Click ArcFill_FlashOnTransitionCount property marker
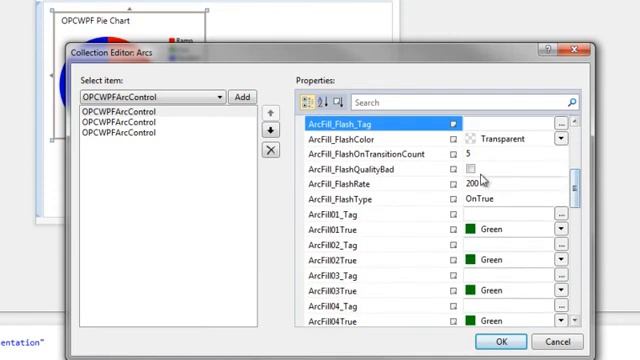 coord(453,154)
